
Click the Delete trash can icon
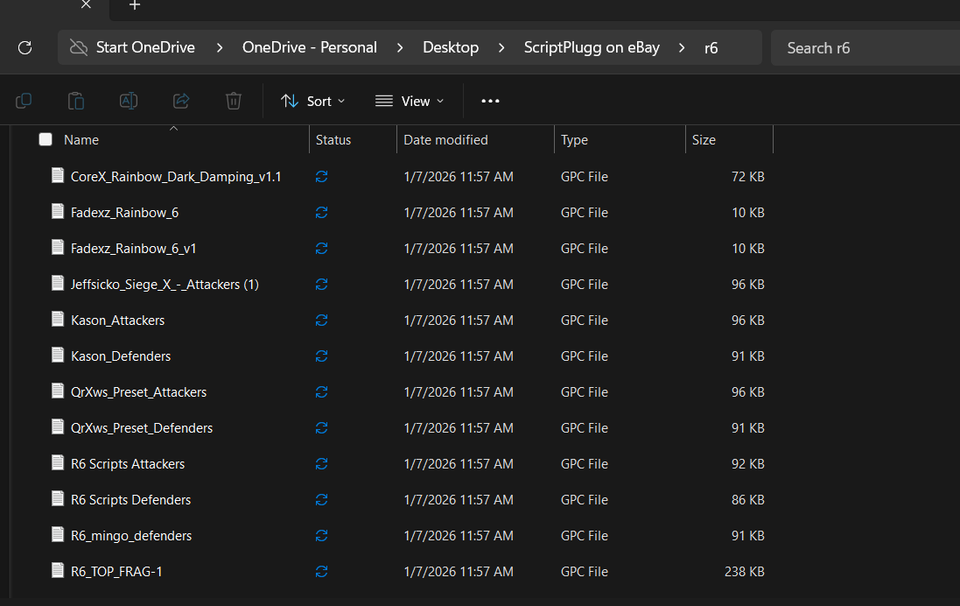point(233,101)
